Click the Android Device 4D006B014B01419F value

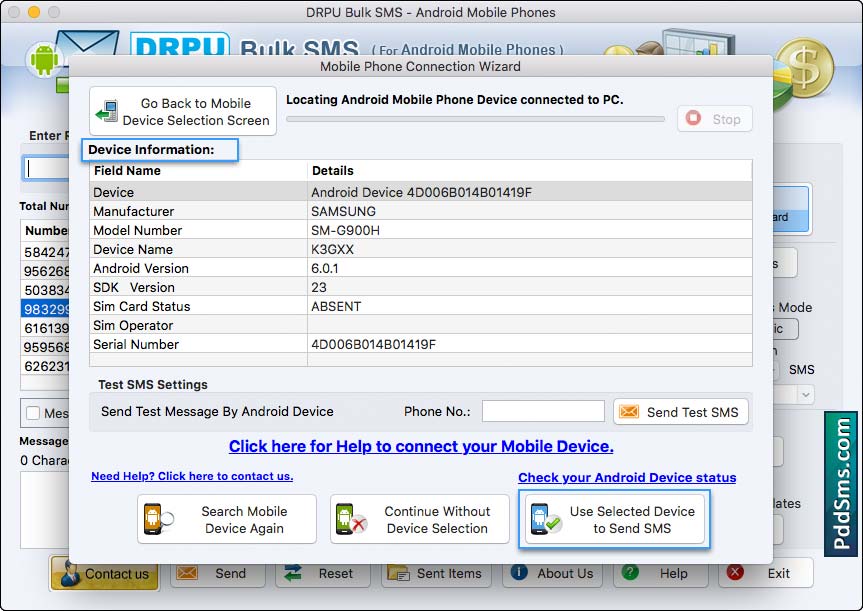422,192
